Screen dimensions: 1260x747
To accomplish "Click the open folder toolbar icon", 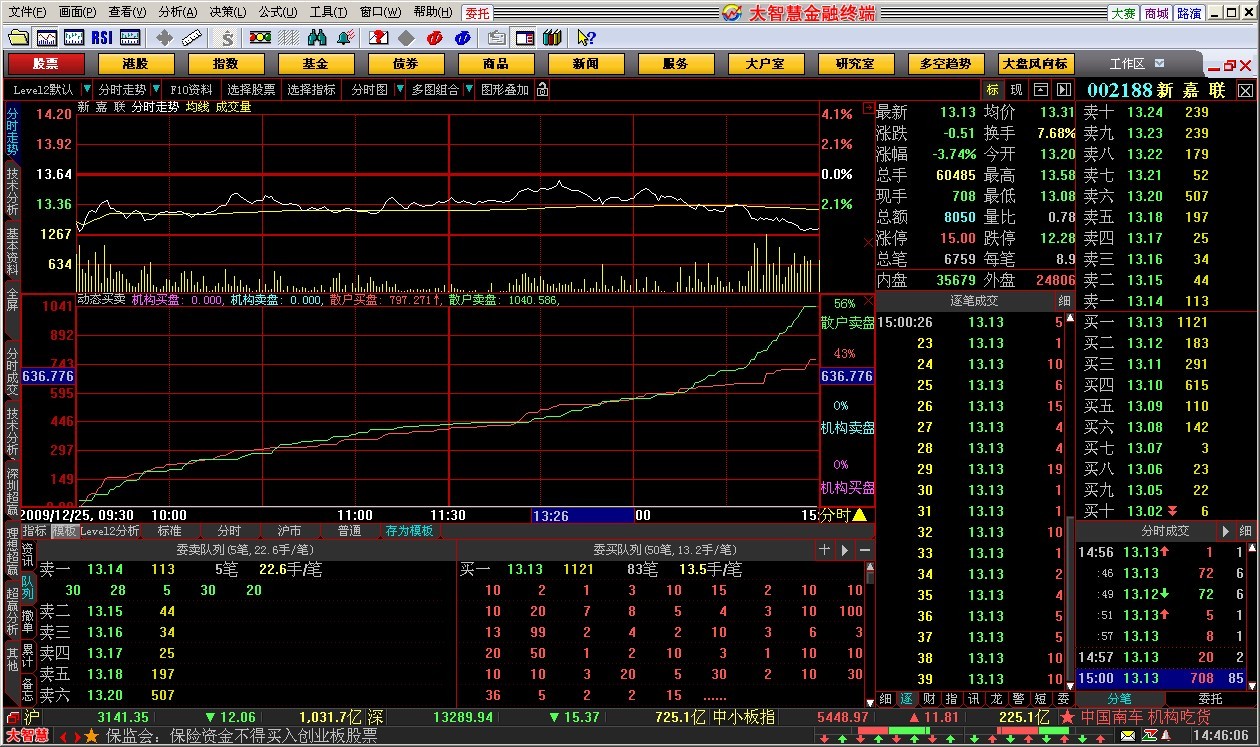I will (x=18, y=37).
